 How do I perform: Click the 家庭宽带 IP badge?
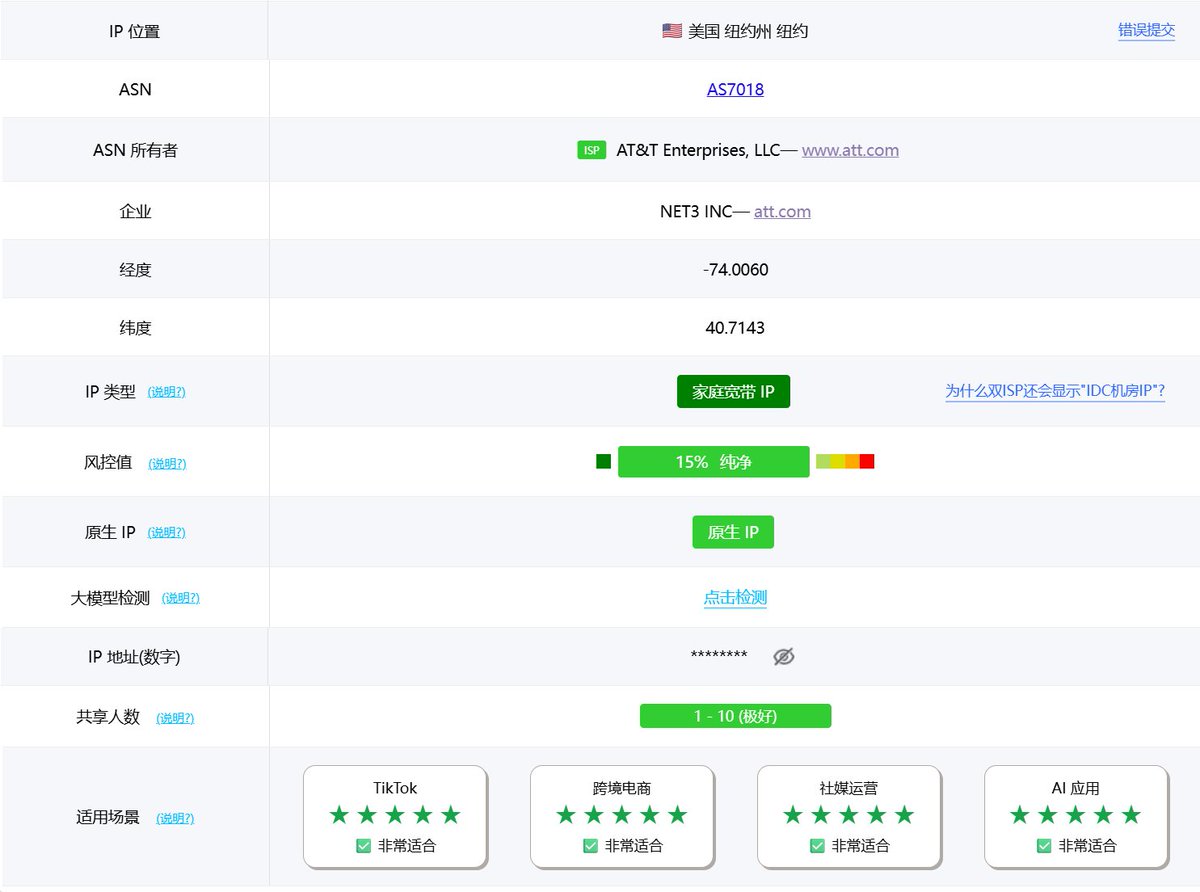(x=733, y=391)
